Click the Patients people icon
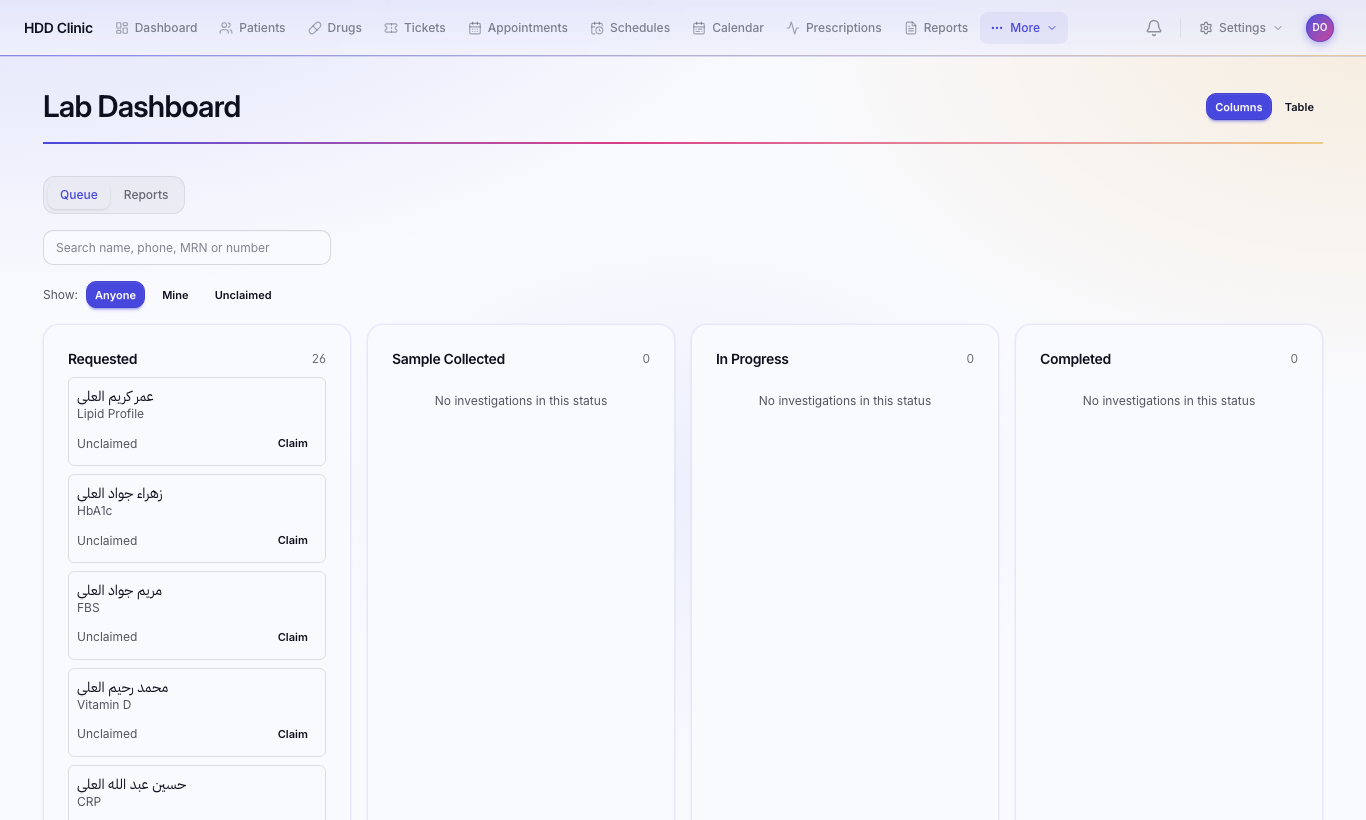 click(x=226, y=28)
